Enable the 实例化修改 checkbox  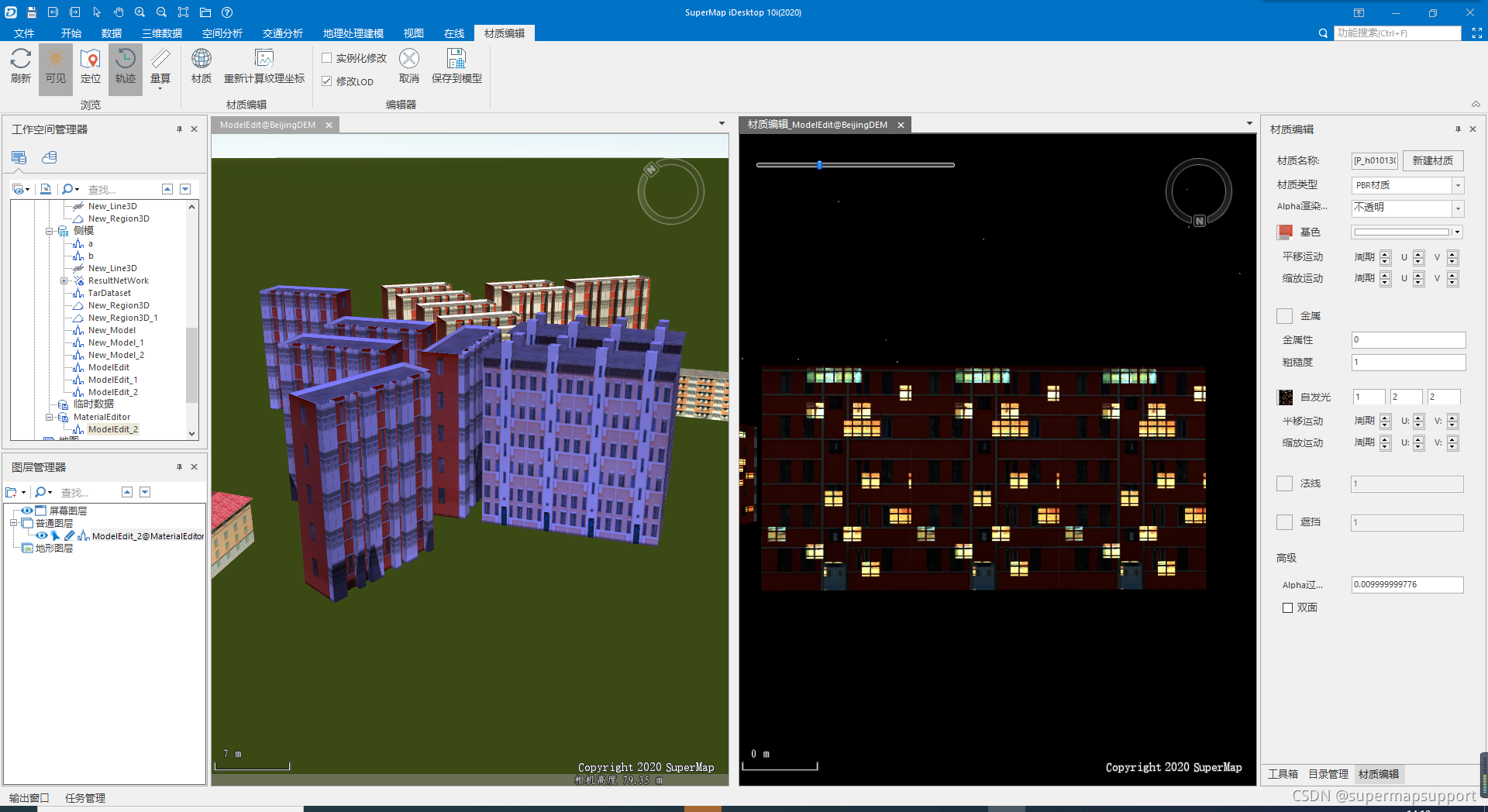[x=327, y=58]
